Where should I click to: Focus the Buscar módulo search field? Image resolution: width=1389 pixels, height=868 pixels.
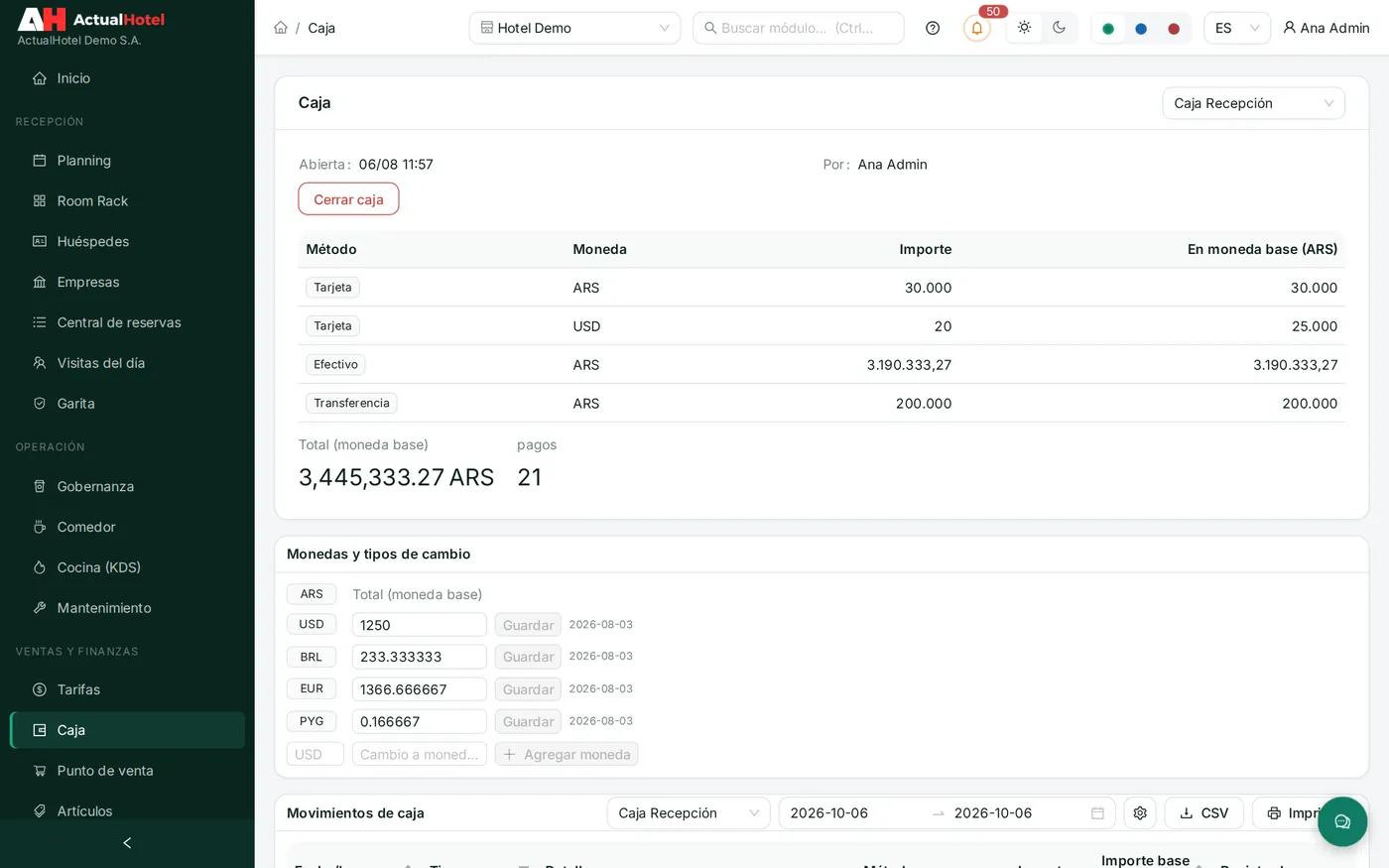[x=798, y=28]
